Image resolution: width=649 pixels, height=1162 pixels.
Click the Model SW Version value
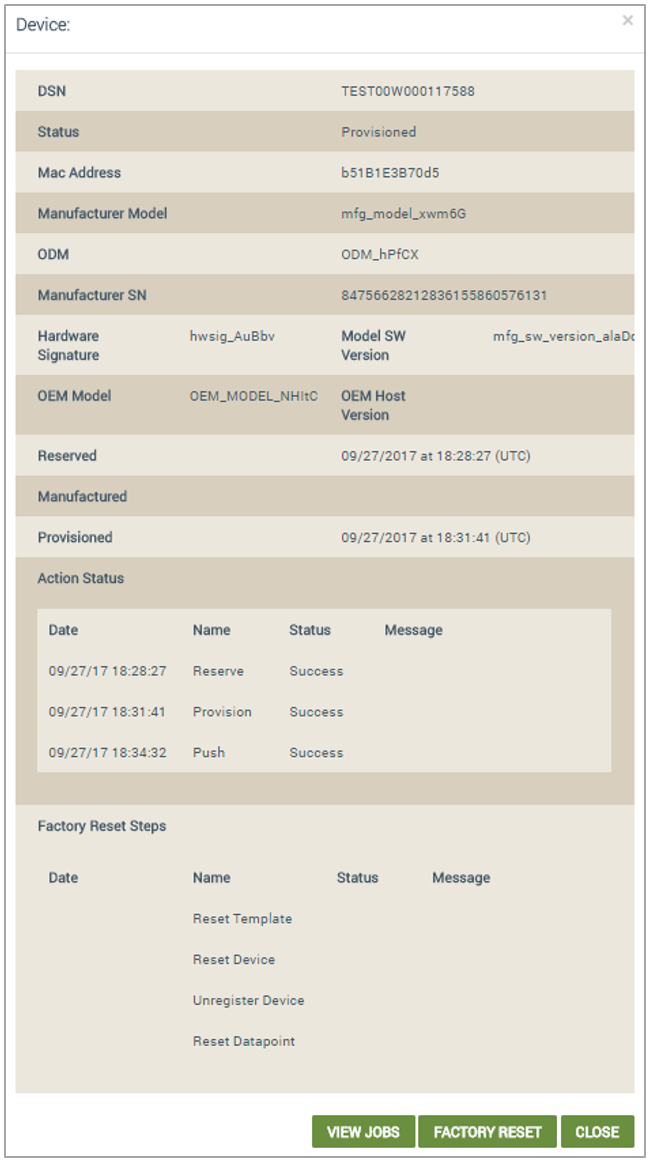click(x=564, y=336)
